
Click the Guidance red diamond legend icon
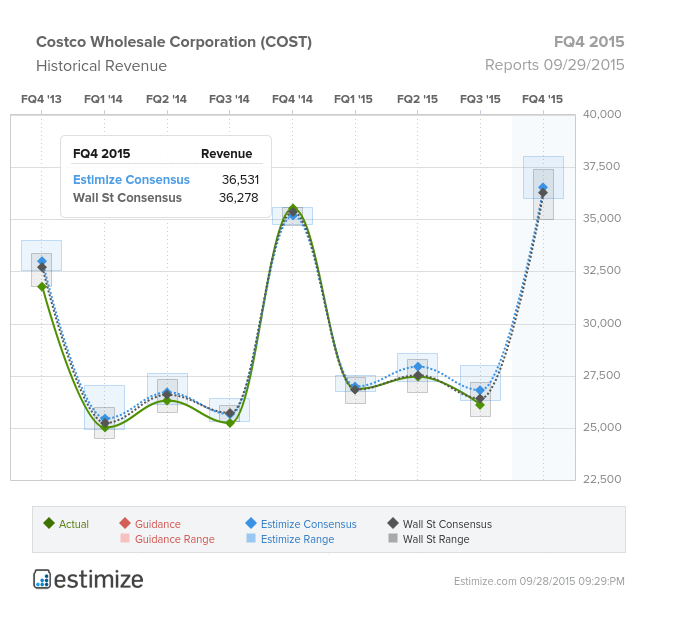[x=125, y=523]
